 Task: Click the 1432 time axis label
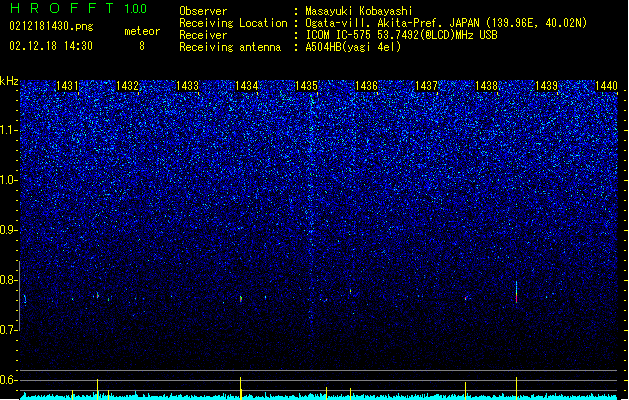[127, 86]
